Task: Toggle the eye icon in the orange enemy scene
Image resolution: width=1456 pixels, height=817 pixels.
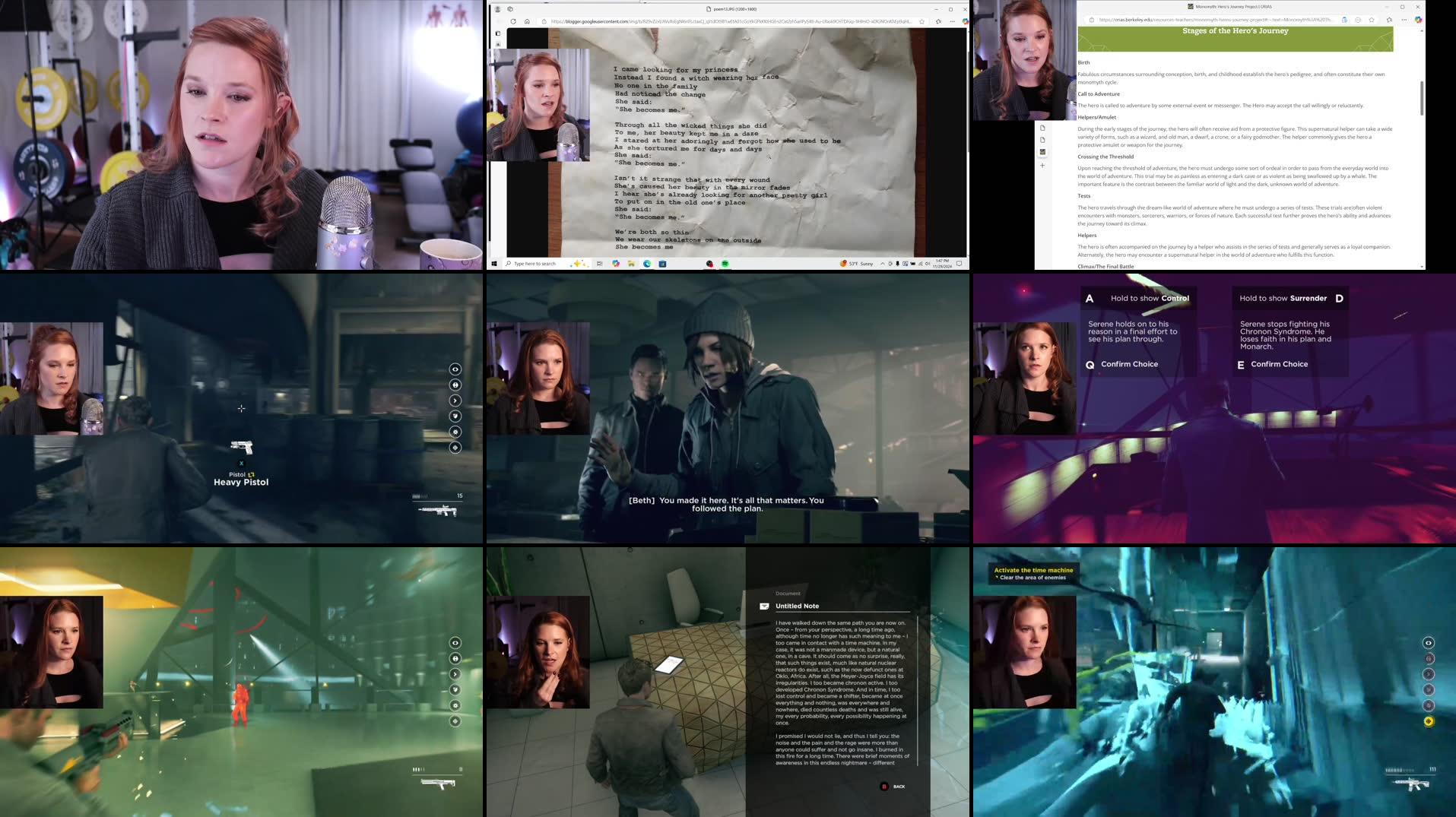Action: click(455, 643)
